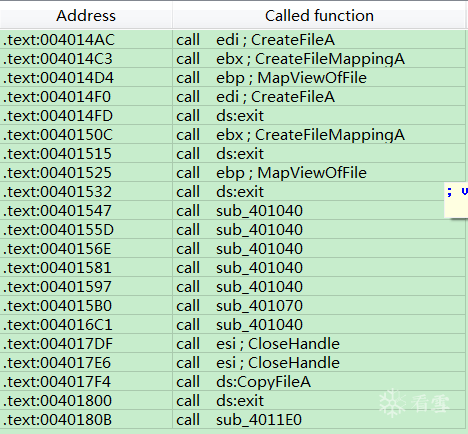Select the call ds:CopyFileA entry
Screen dimensions: 468x434
244,382
